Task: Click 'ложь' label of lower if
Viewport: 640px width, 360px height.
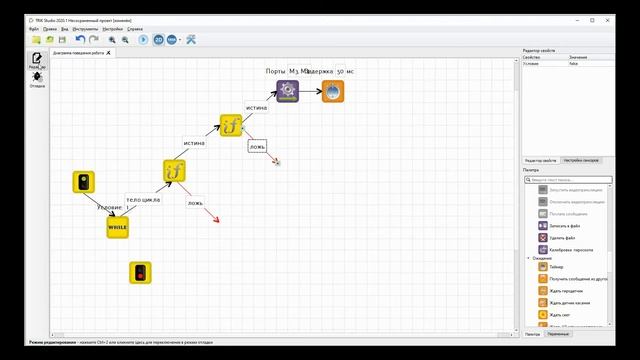Action: [195, 203]
